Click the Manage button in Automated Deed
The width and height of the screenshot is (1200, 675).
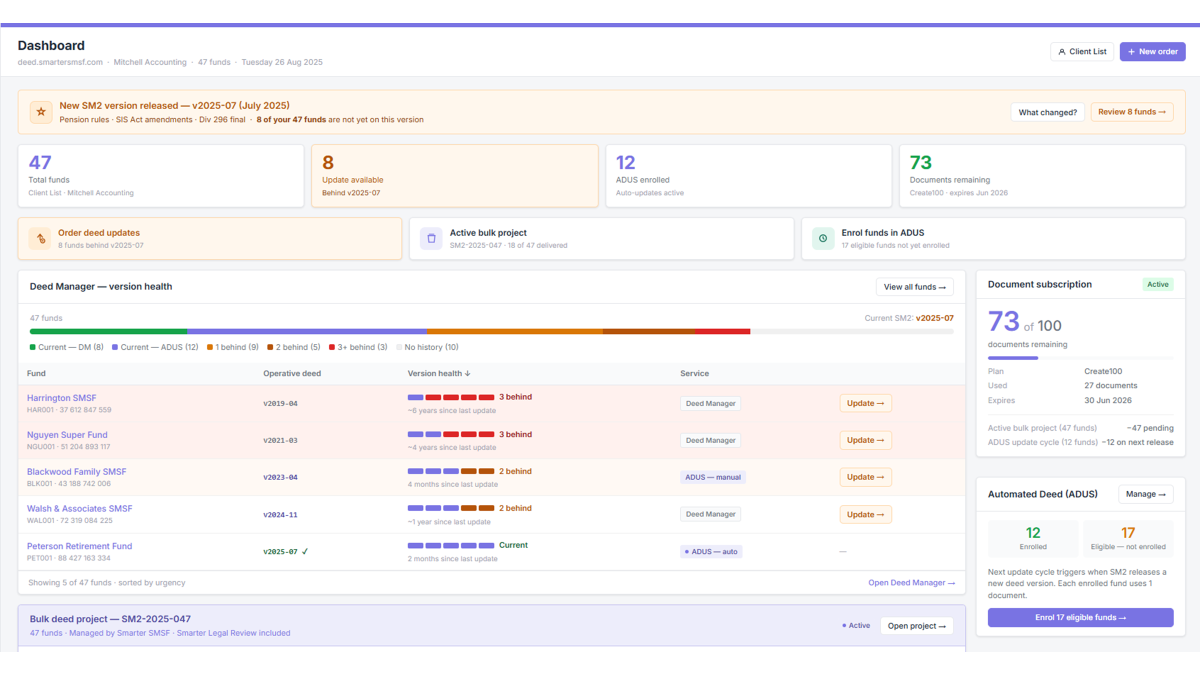pyautogui.click(x=1145, y=494)
